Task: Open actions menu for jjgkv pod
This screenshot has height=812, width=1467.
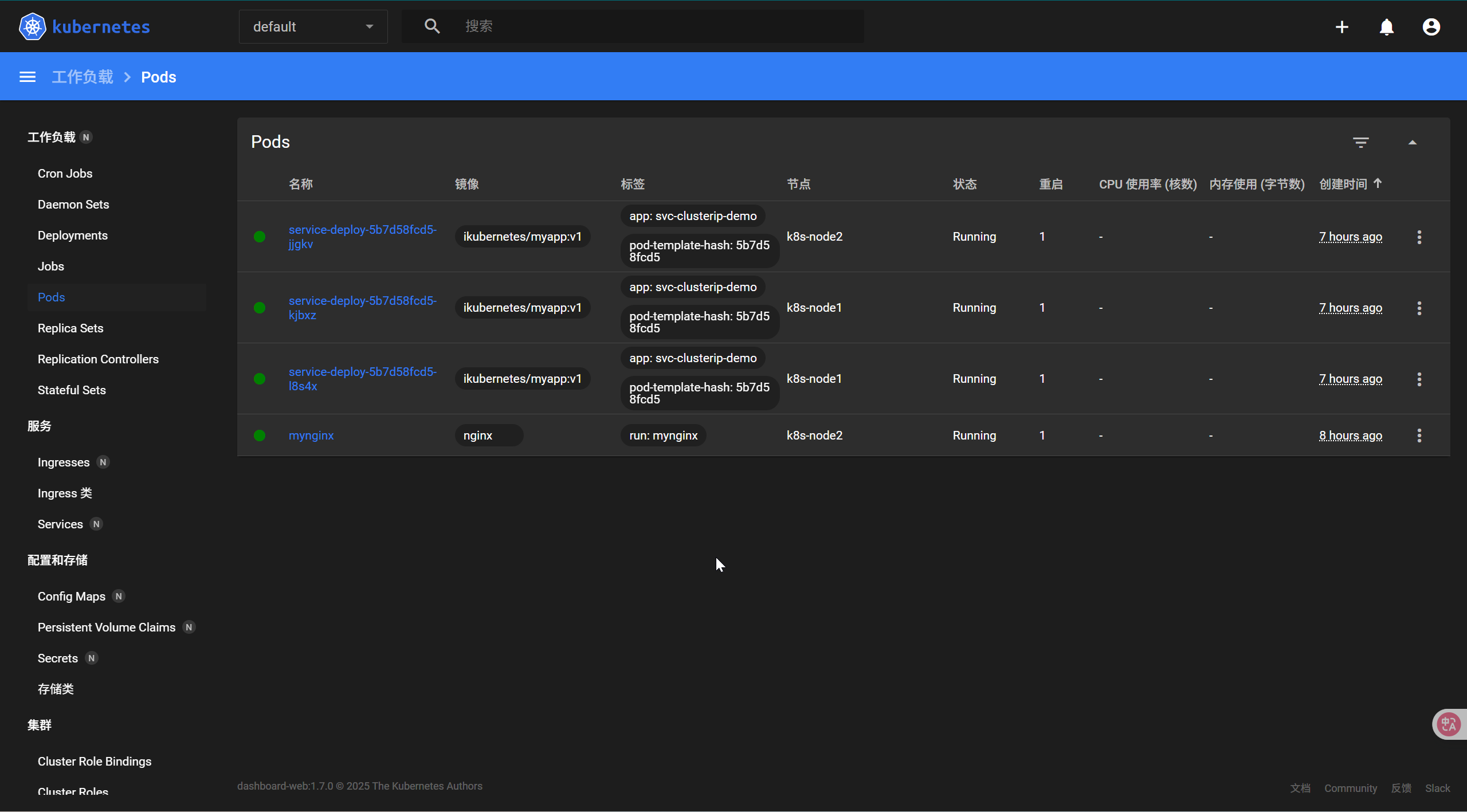Action: click(x=1419, y=237)
